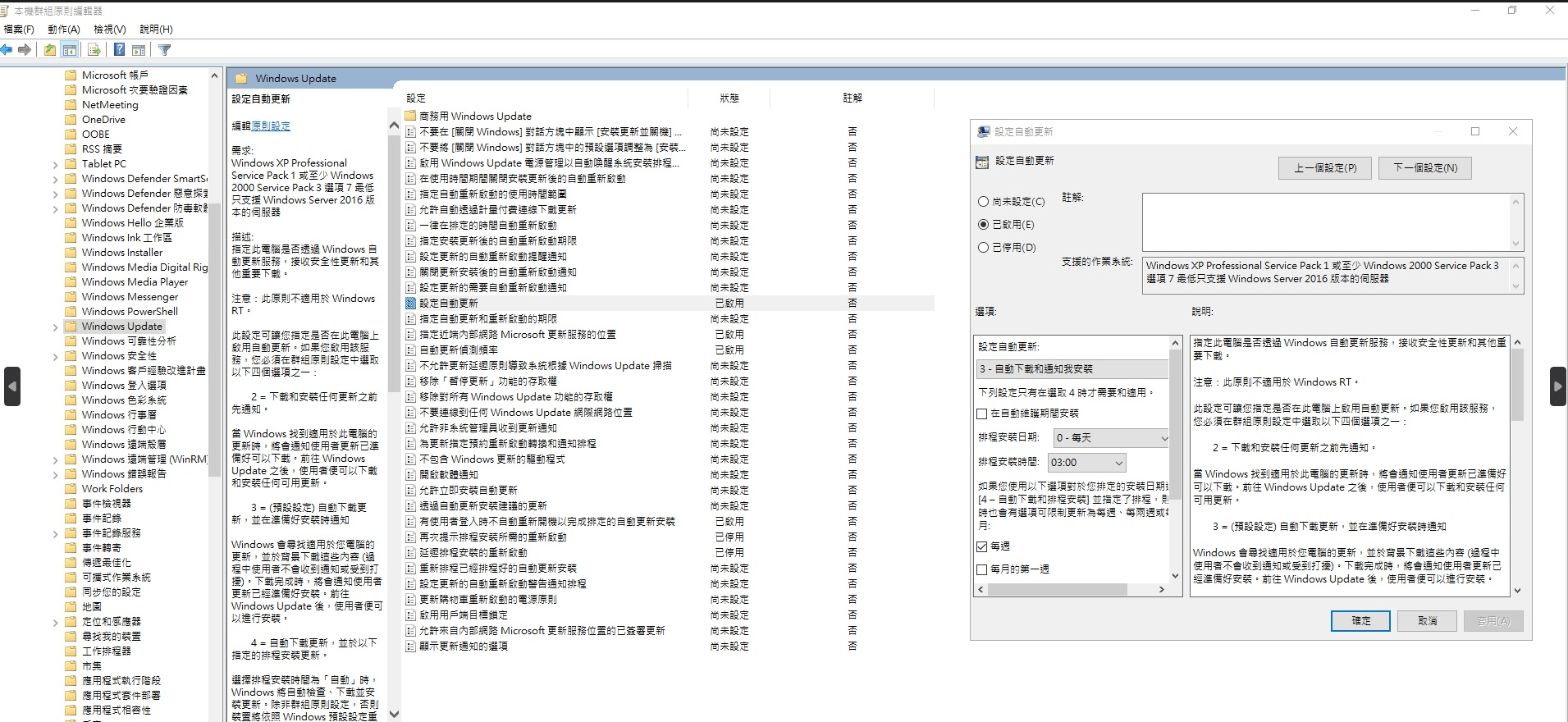
Task: Open the 排程安裝日期 dropdown
Action: [x=1110, y=438]
